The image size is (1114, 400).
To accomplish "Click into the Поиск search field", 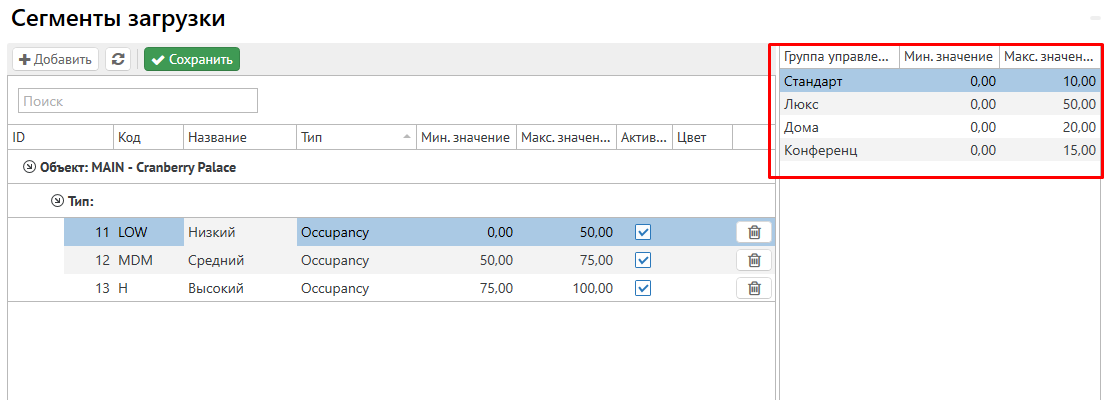I will point(138,101).
